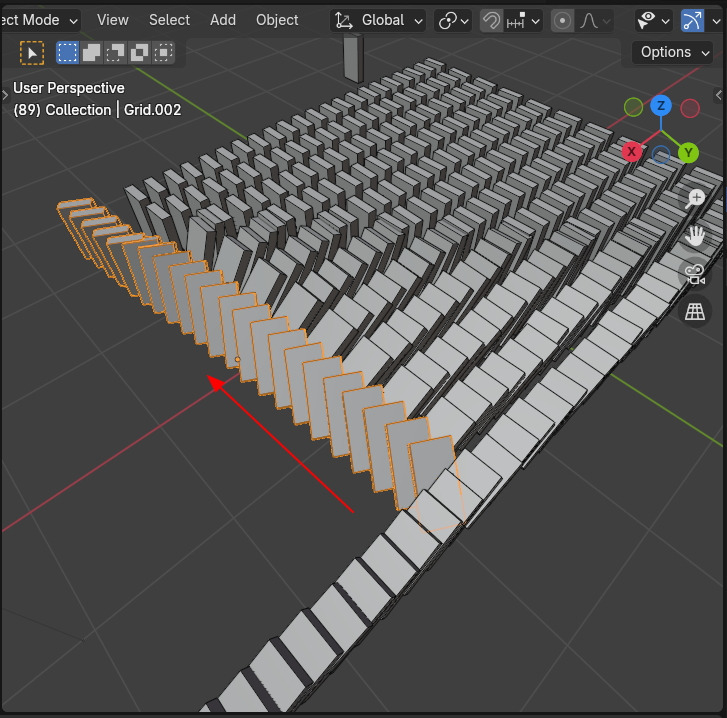Image resolution: width=727 pixels, height=718 pixels.
Task: Toggle proportional editing
Action: point(562,21)
